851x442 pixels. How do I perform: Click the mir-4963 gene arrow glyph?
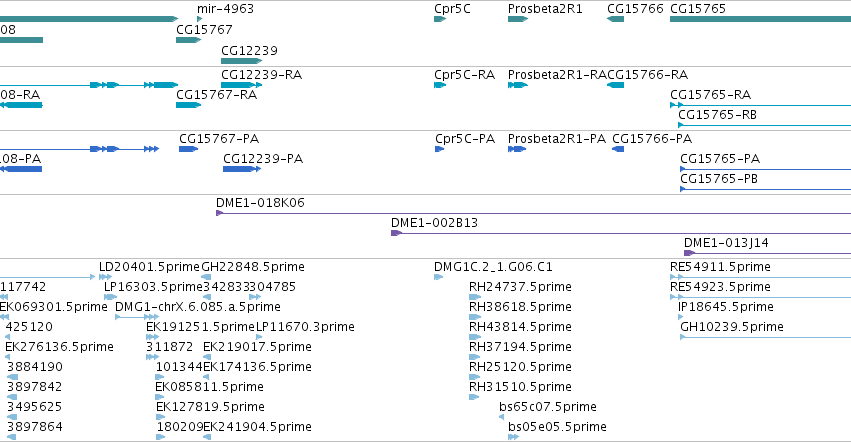point(200,19)
